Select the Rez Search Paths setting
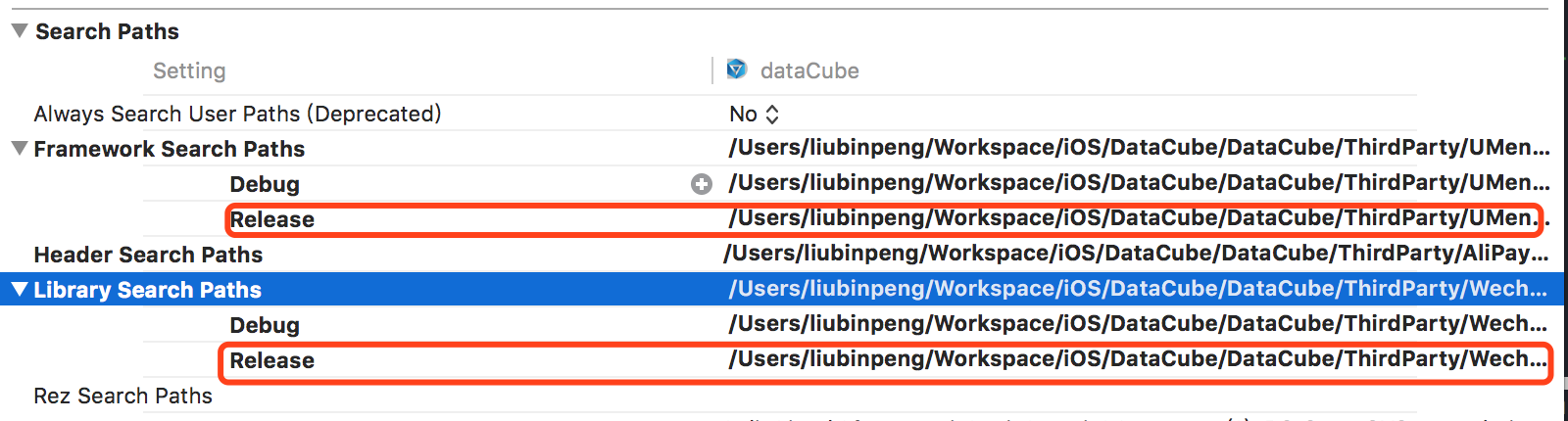 122,396
